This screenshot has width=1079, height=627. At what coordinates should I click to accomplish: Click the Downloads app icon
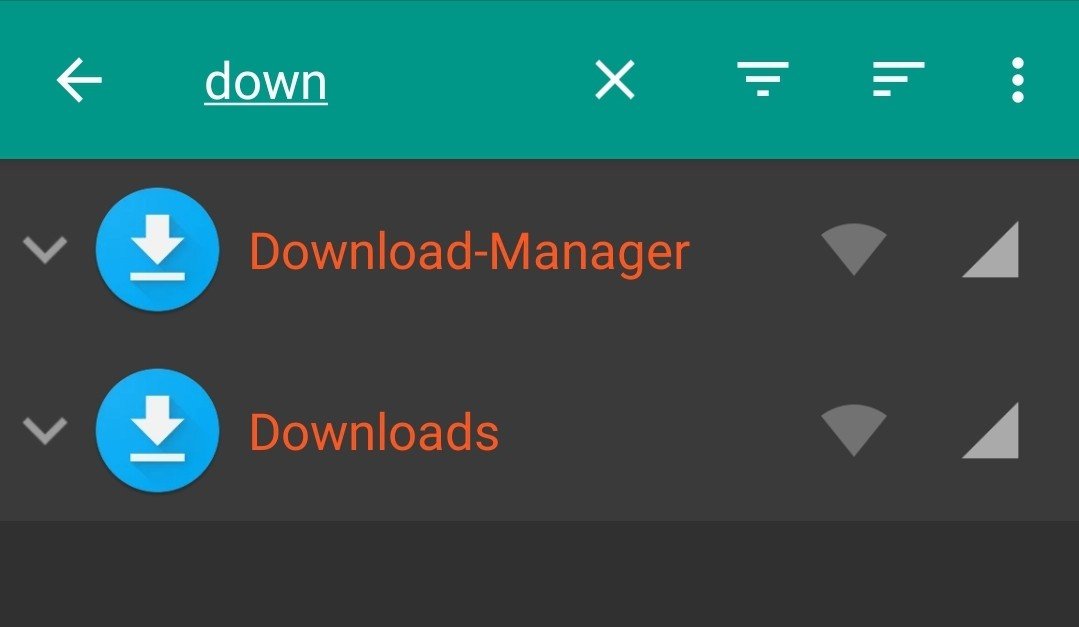pyautogui.click(x=158, y=430)
